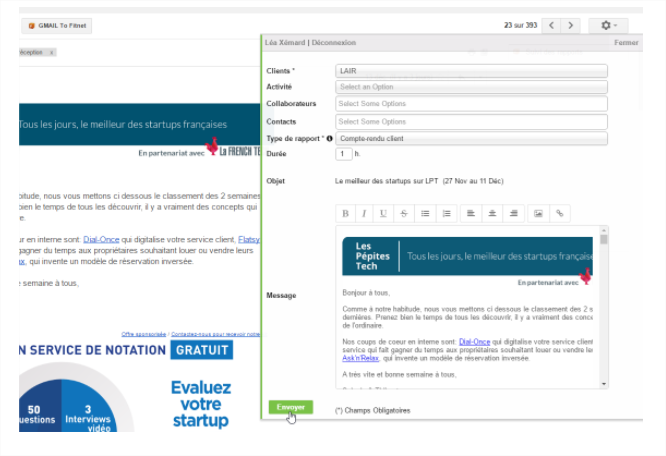Center align the message text

(x=492, y=213)
